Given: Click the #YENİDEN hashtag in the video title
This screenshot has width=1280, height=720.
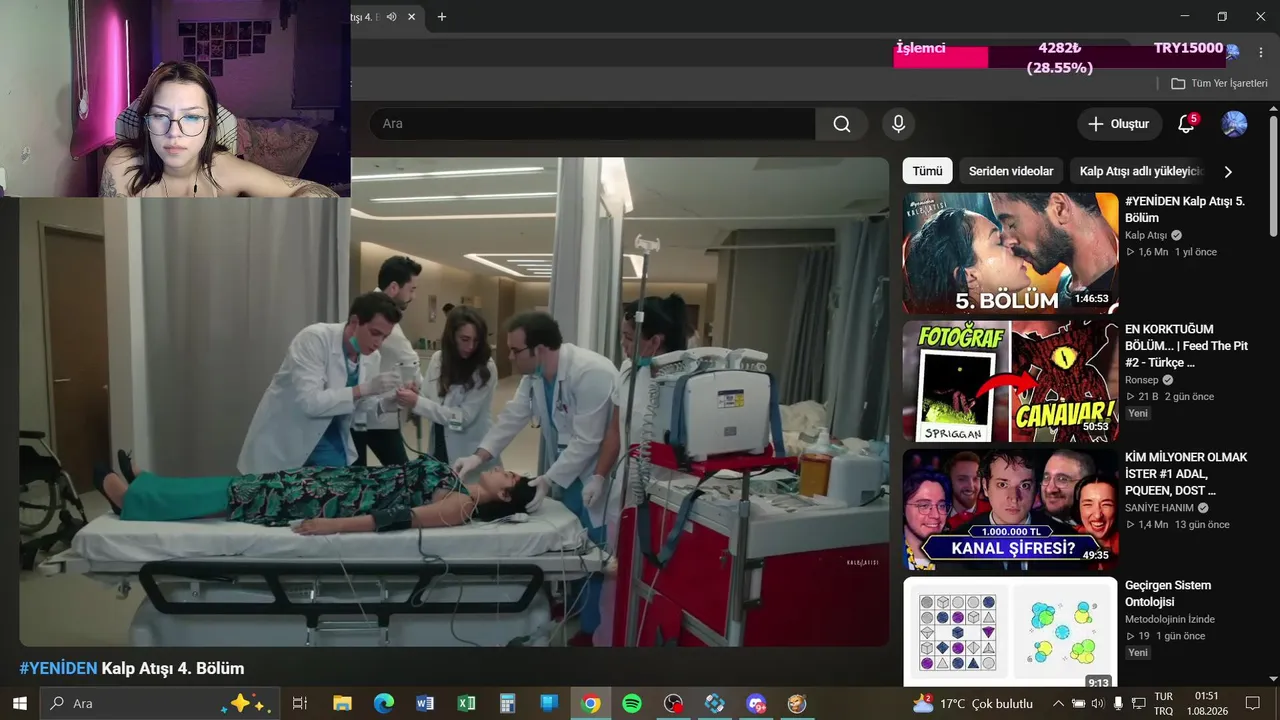Looking at the screenshot, I should coord(58,668).
